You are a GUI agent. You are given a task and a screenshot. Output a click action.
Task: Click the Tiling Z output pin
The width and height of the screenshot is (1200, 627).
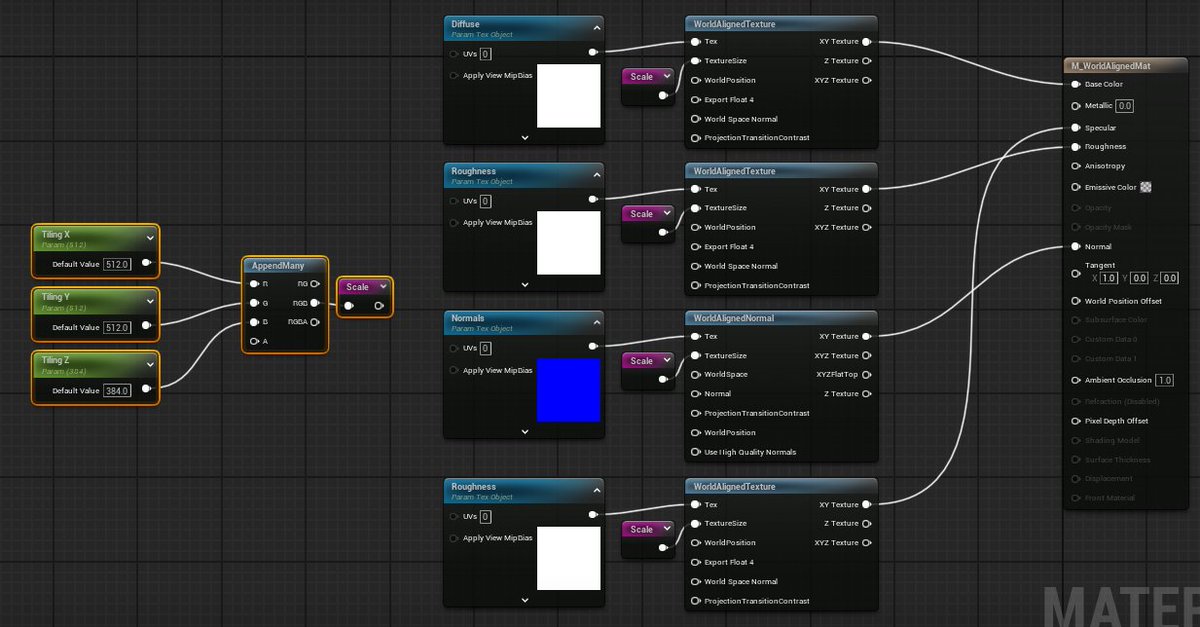(x=146, y=390)
